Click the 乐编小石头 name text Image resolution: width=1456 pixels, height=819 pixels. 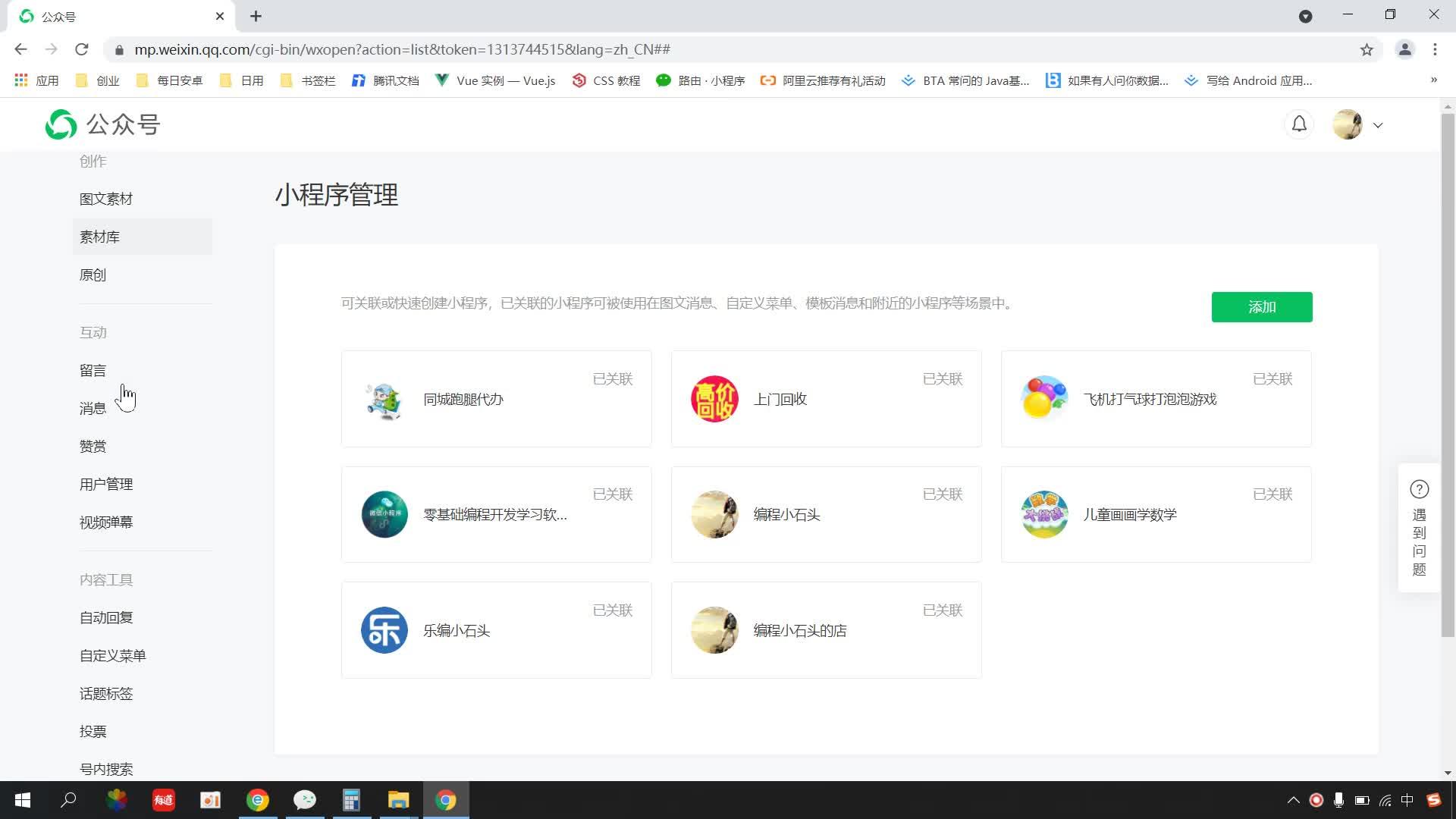pyautogui.click(x=457, y=630)
